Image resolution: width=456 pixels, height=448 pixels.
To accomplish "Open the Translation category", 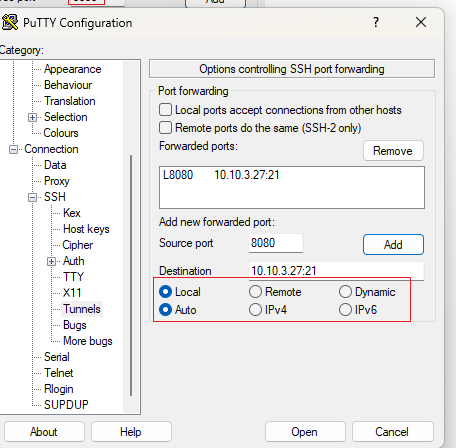I will [x=70, y=101].
